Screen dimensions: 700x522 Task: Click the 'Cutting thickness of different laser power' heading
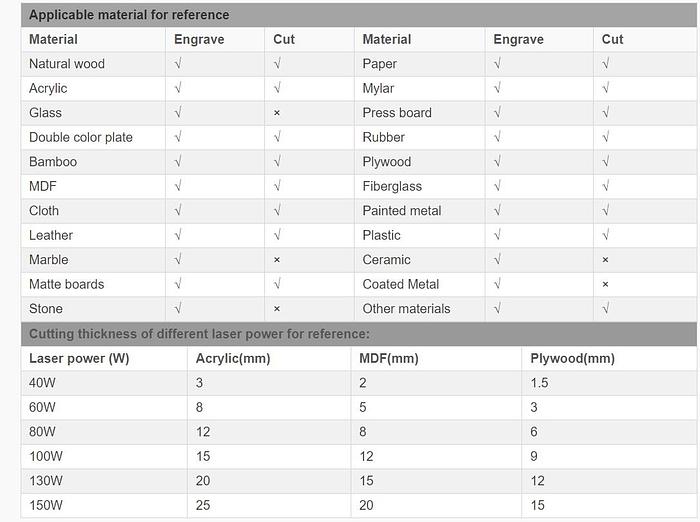[x=199, y=334]
